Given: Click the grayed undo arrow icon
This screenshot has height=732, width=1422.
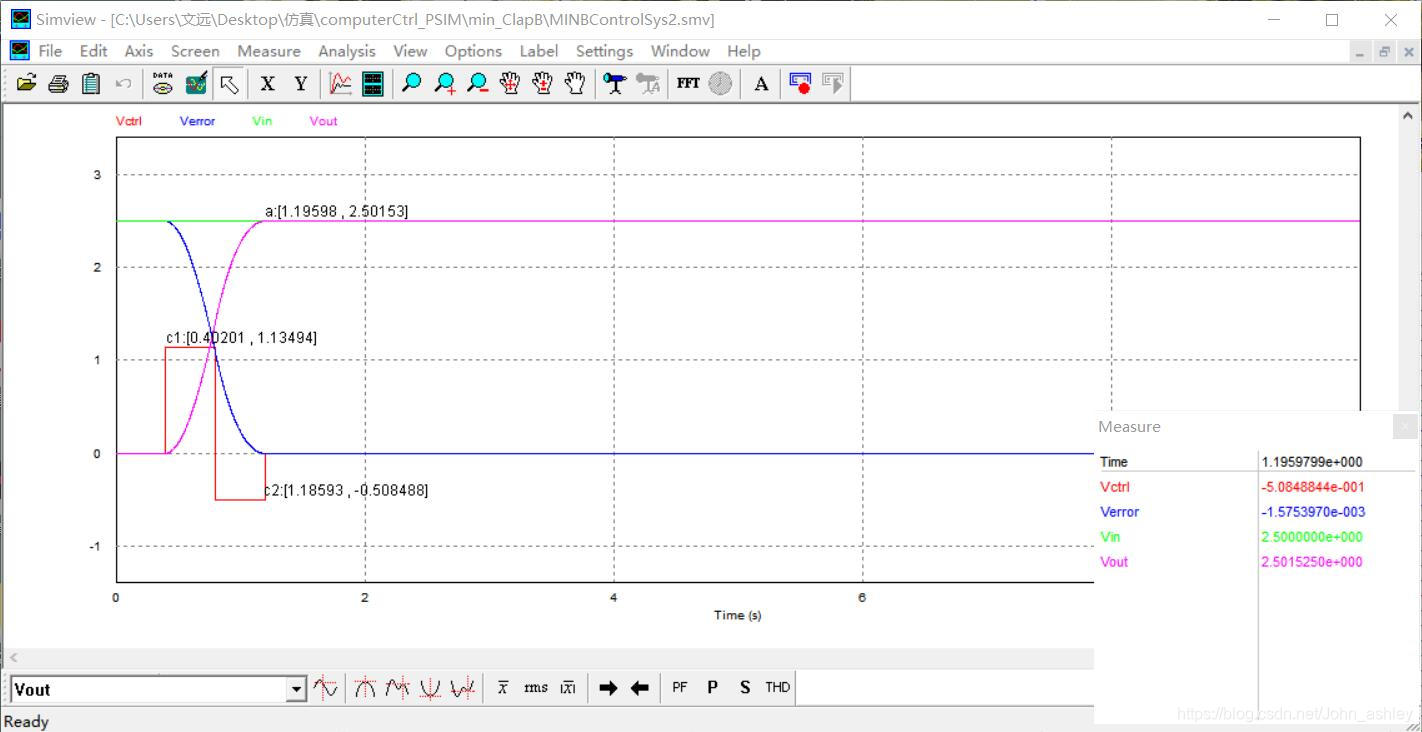Looking at the screenshot, I should tap(123, 84).
